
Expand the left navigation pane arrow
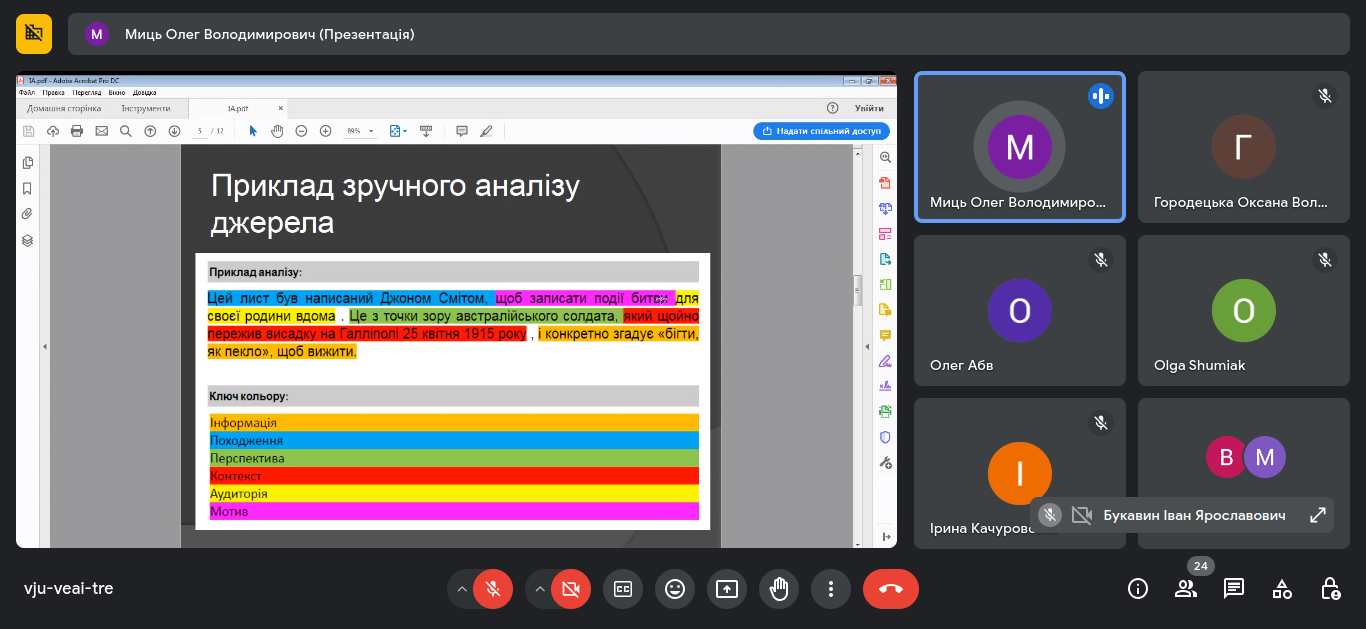[43, 347]
